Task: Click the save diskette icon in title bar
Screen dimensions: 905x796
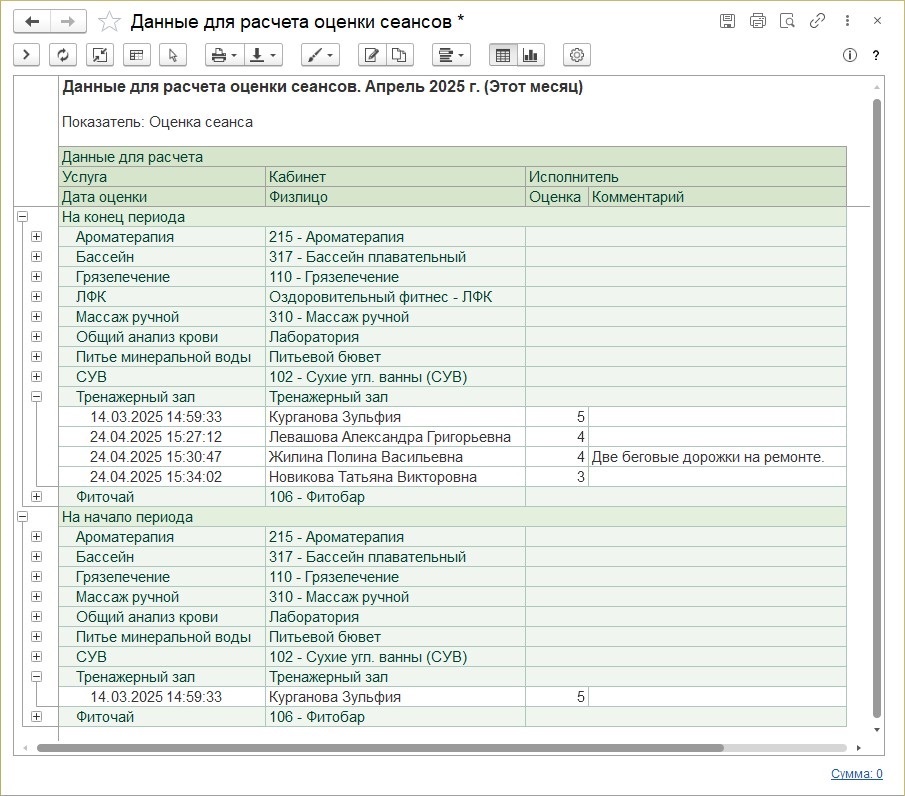Action: click(727, 21)
